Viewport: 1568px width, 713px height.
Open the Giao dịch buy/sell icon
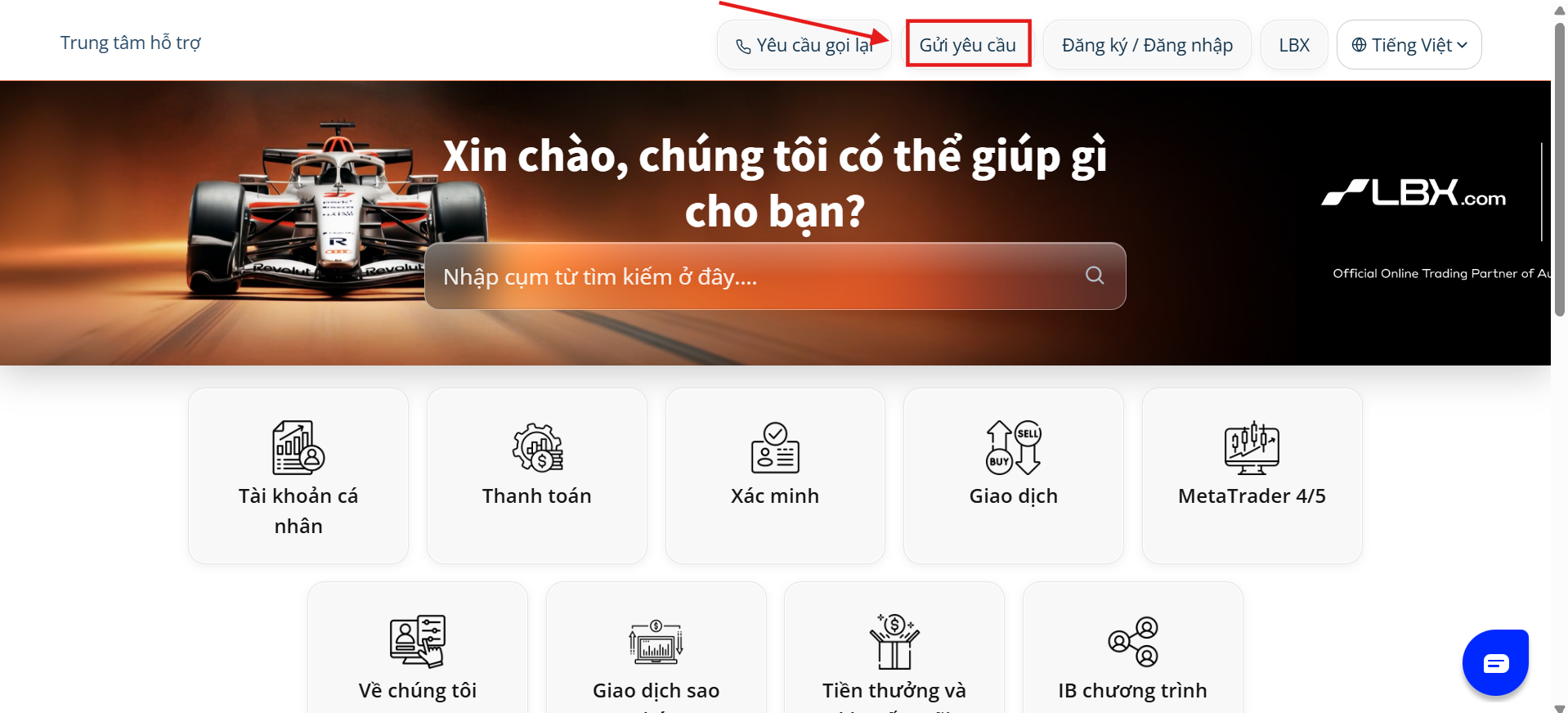(1014, 447)
